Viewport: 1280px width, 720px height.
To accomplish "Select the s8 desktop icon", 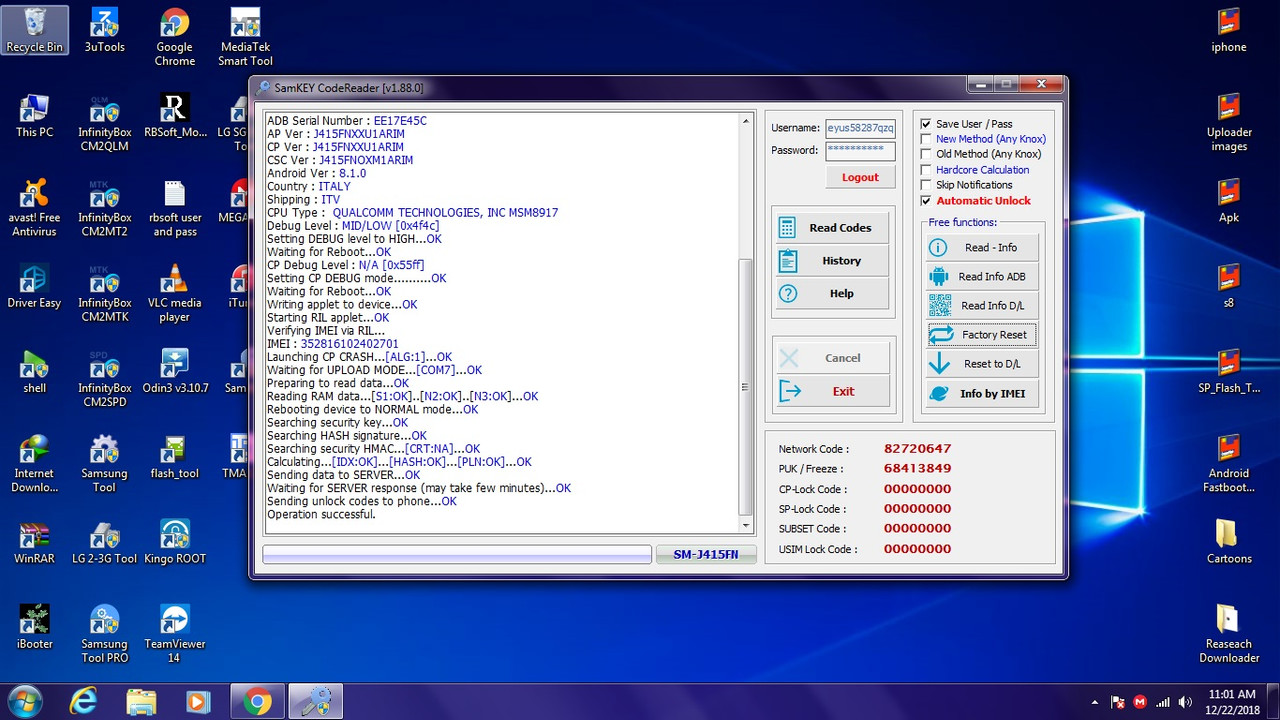I will click(1229, 286).
